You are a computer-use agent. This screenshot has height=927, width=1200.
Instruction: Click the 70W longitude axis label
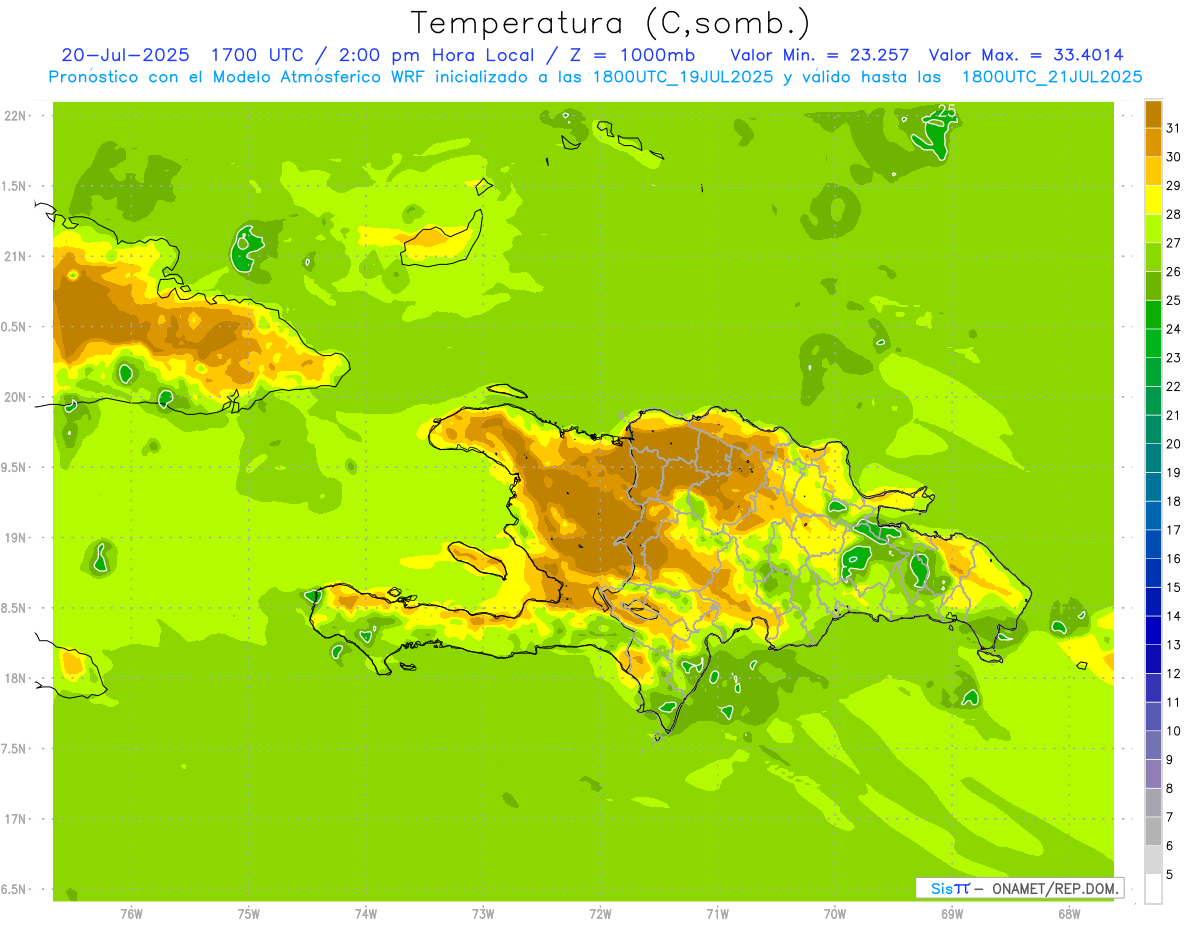(835, 914)
